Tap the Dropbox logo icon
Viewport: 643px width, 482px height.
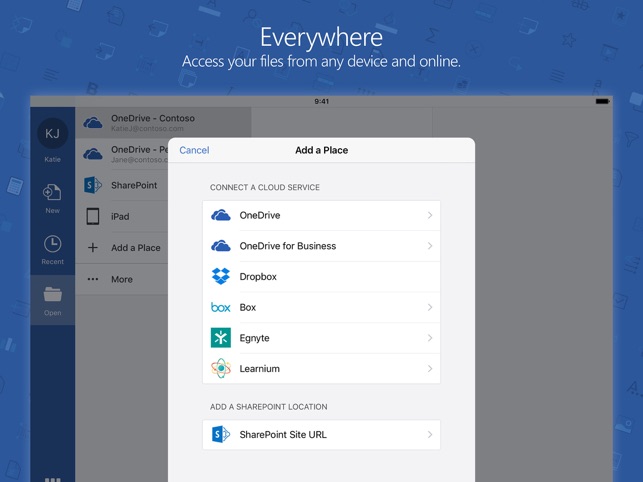pos(221,277)
